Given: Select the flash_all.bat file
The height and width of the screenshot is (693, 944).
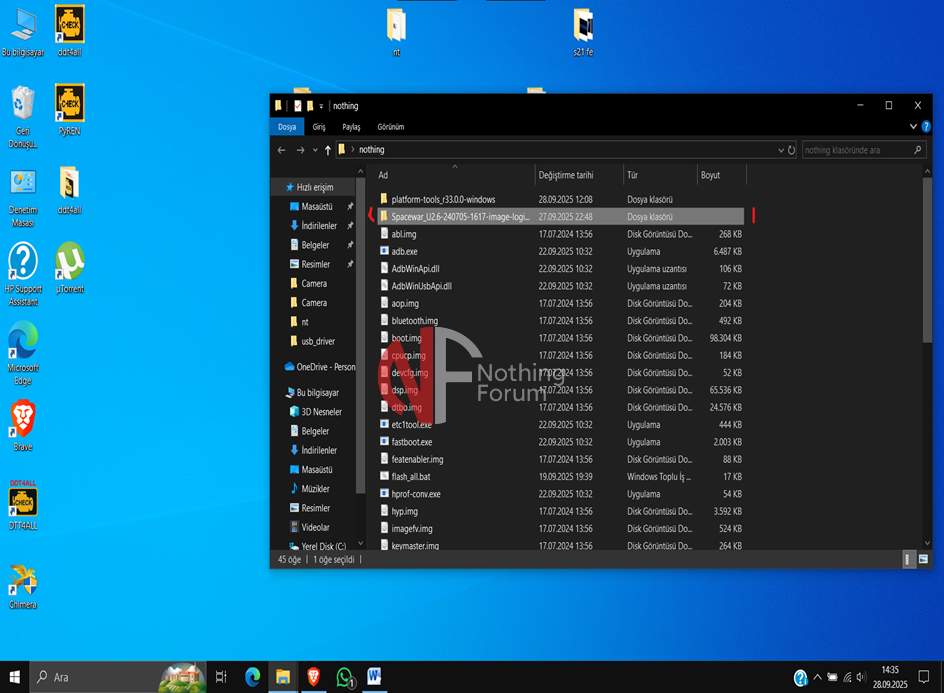Looking at the screenshot, I should [410, 476].
